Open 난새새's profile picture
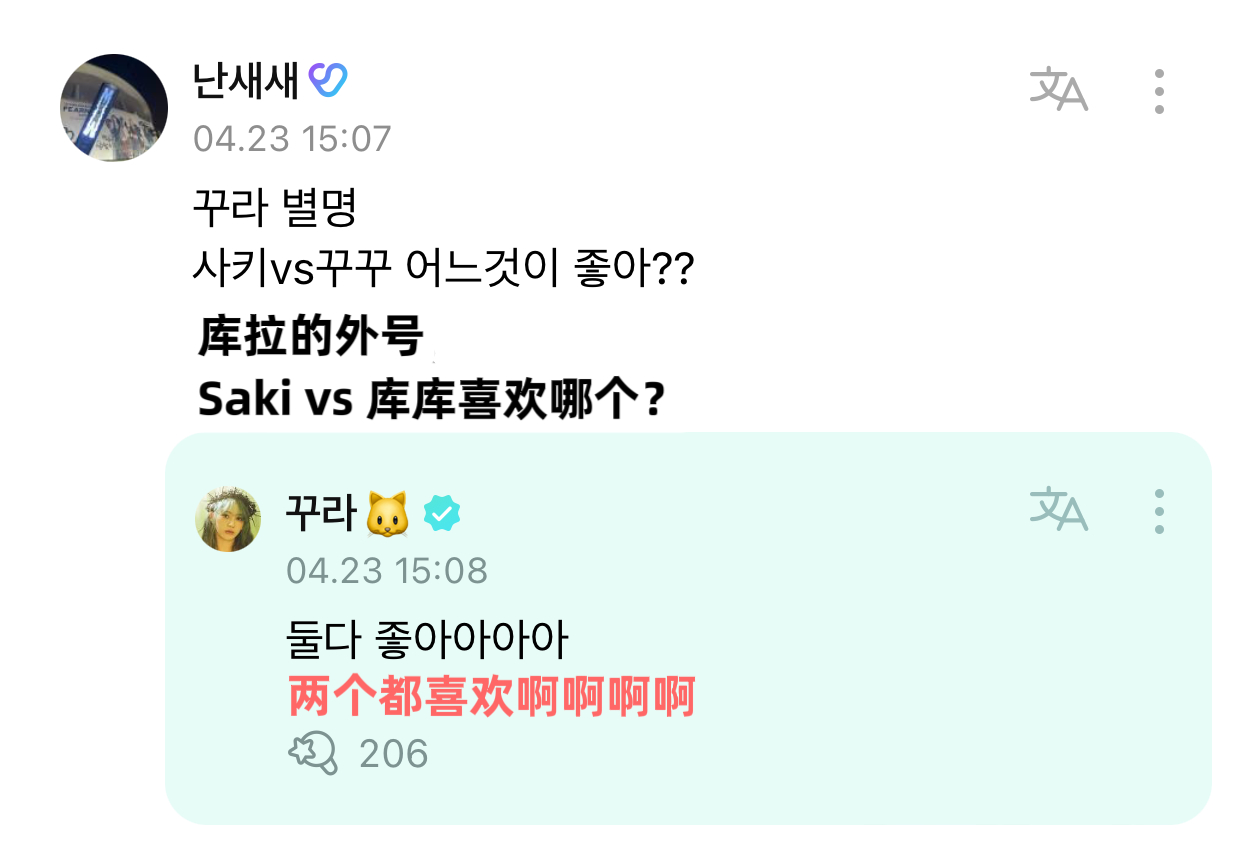The width and height of the screenshot is (1242, 859). pyautogui.click(x=113, y=105)
